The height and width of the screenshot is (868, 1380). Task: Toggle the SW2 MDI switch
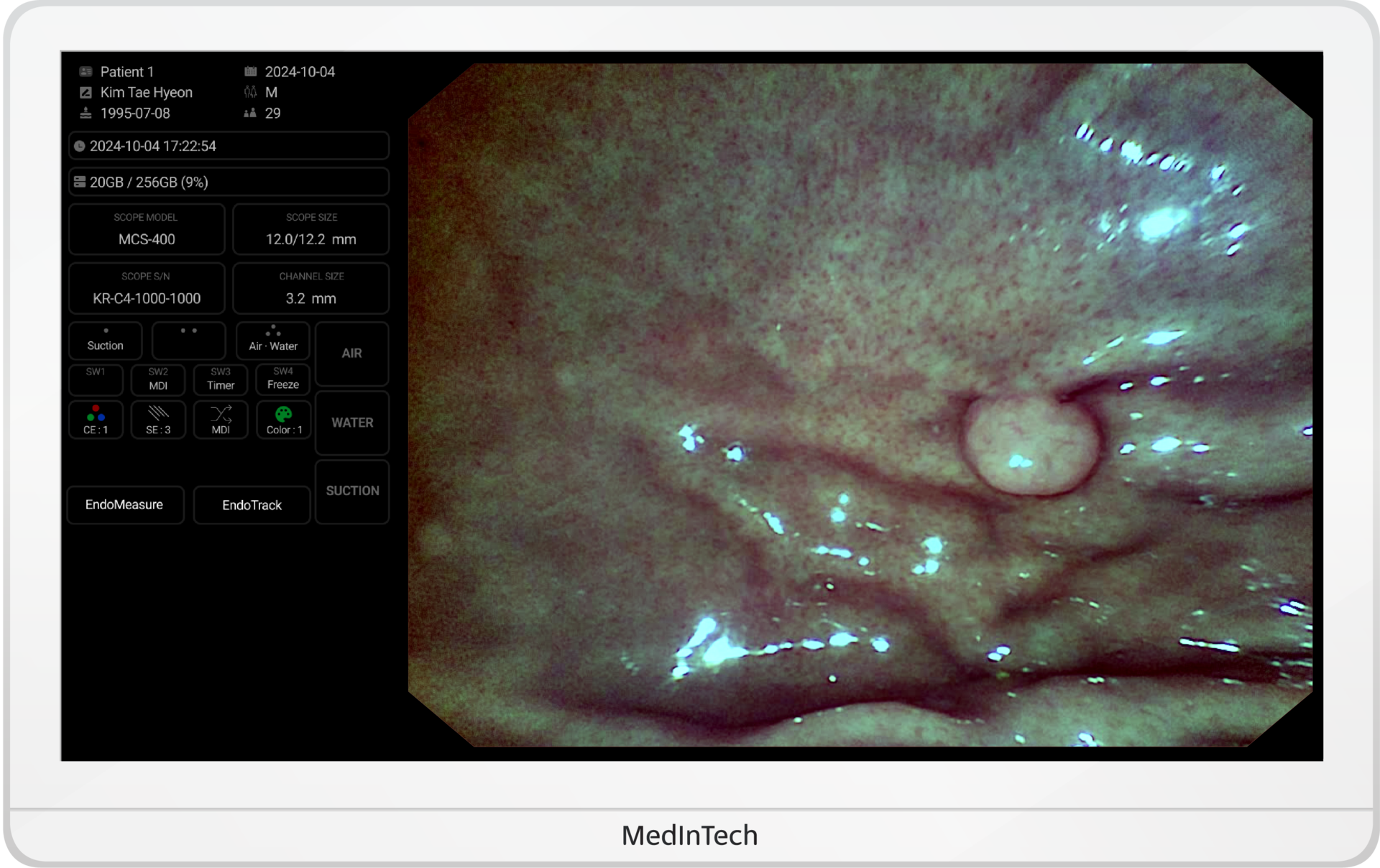(x=158, y=379)
